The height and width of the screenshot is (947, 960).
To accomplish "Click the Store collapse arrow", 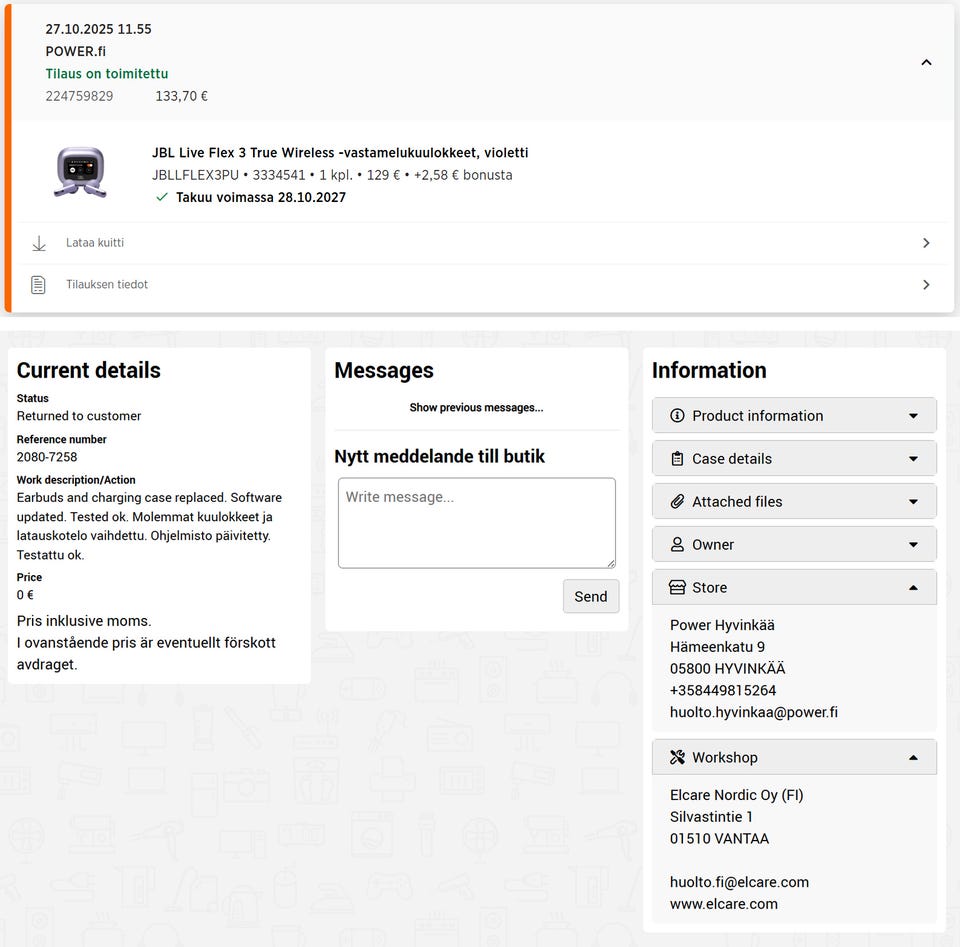I will 913,587.
